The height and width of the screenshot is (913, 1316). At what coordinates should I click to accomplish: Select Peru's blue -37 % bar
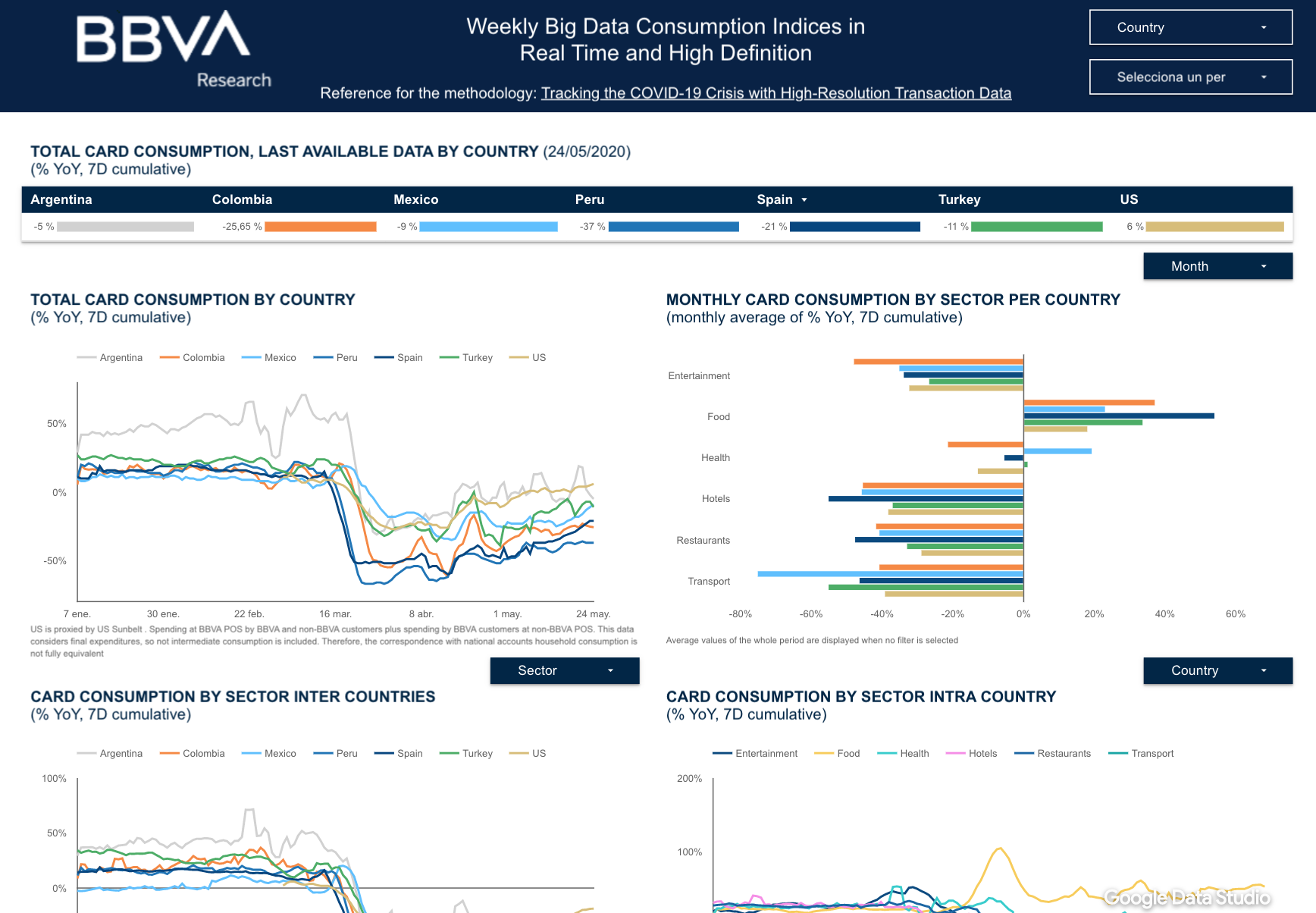click(x=673, y=227)
